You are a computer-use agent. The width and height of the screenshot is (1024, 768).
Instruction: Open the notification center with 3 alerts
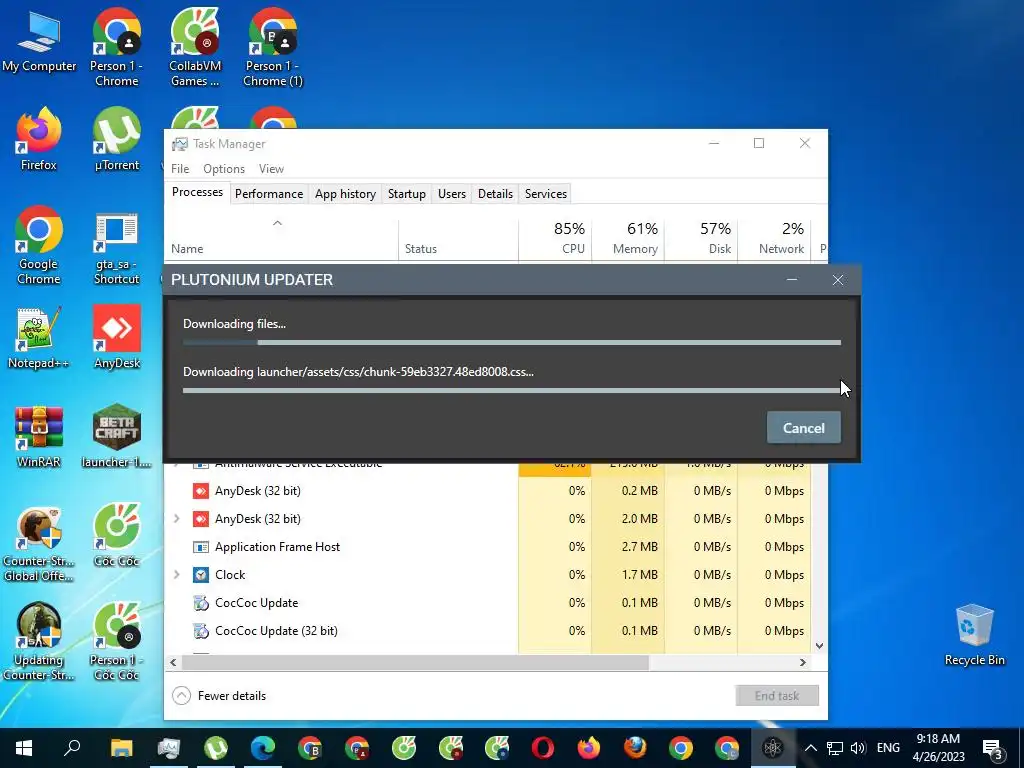(993, 749)
